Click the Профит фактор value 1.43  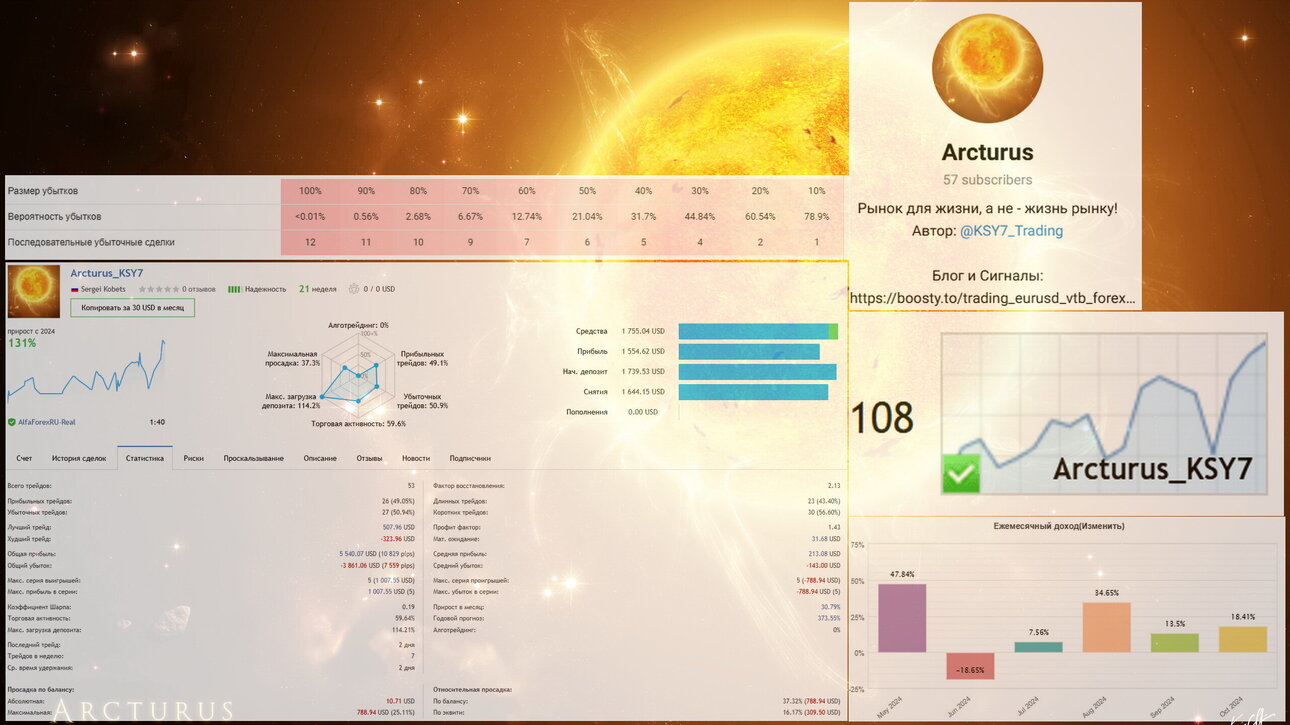click(x=834, y=527)
